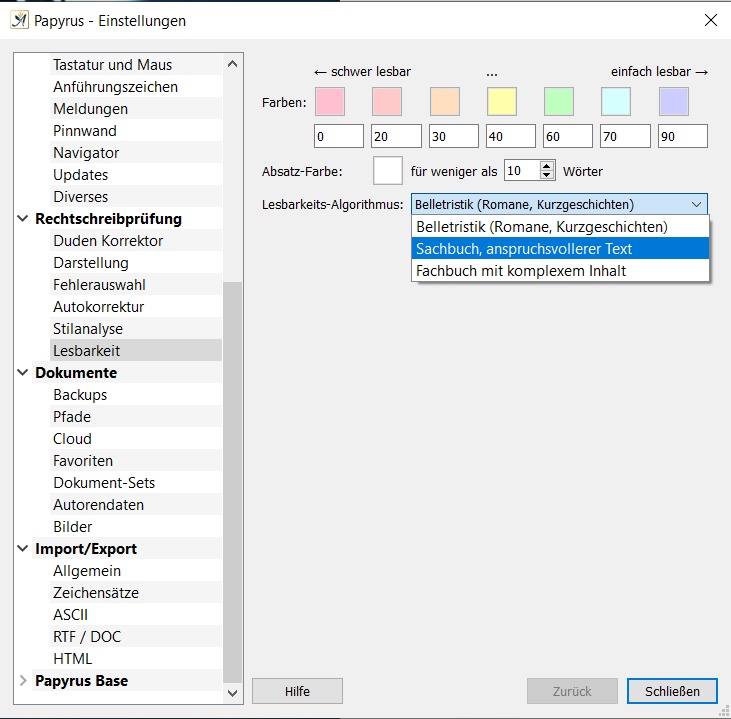This screenshot has width=731, height=719.
Task: Collapse the Import/Export section
Action: click(x=22, y=549)
